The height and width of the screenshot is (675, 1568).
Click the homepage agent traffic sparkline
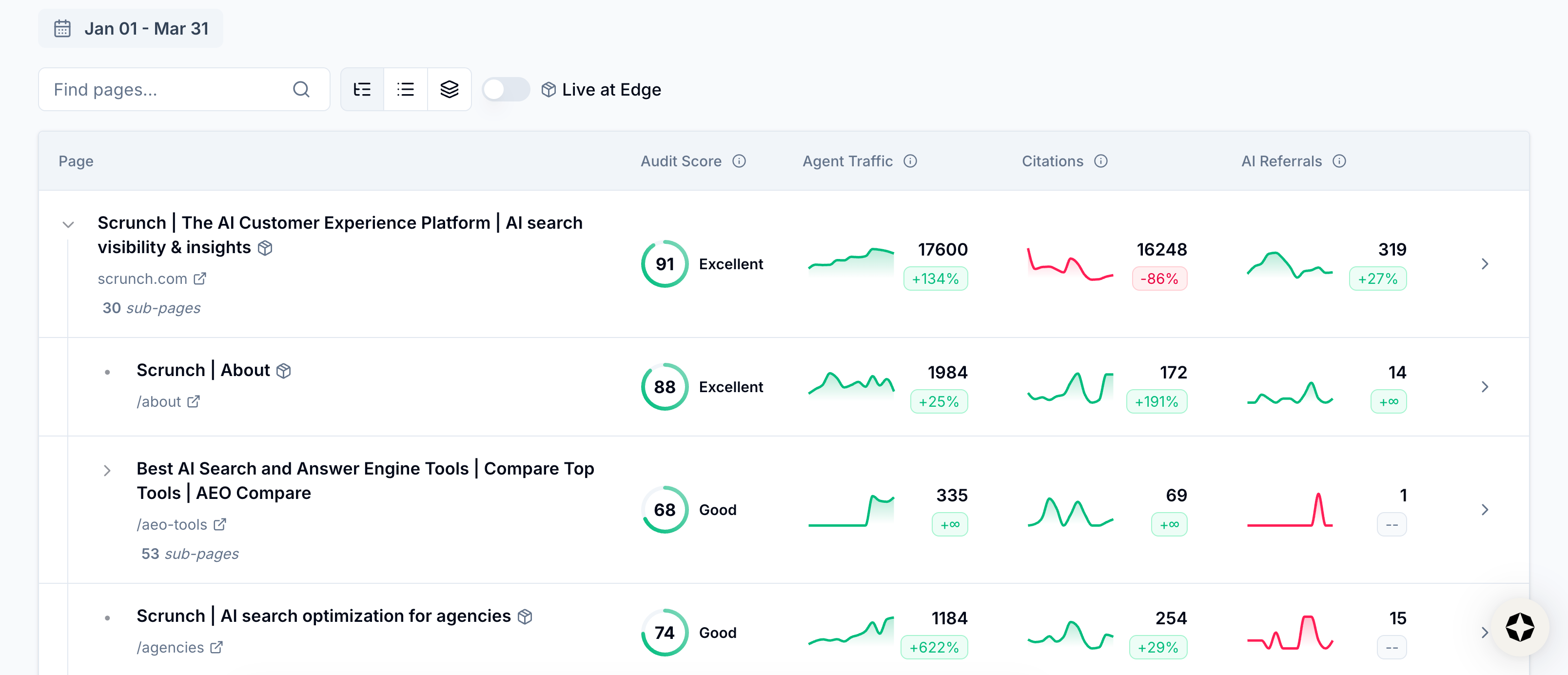[x=851, y=262]
